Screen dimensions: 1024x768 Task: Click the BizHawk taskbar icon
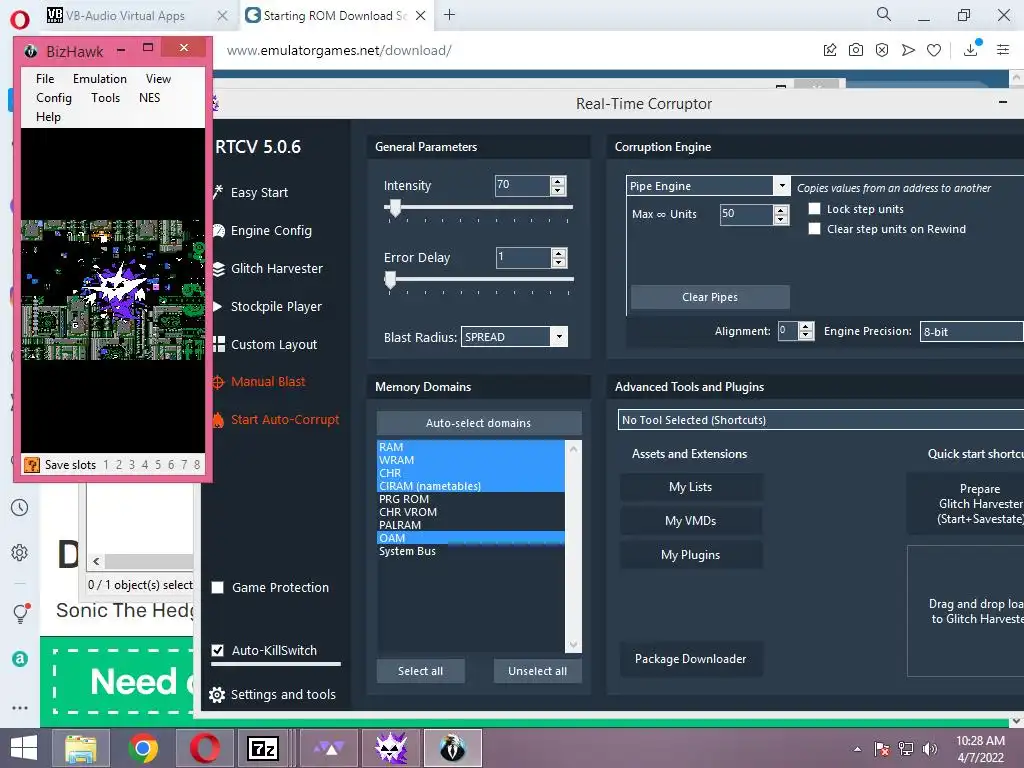click(x=453, y=748)
